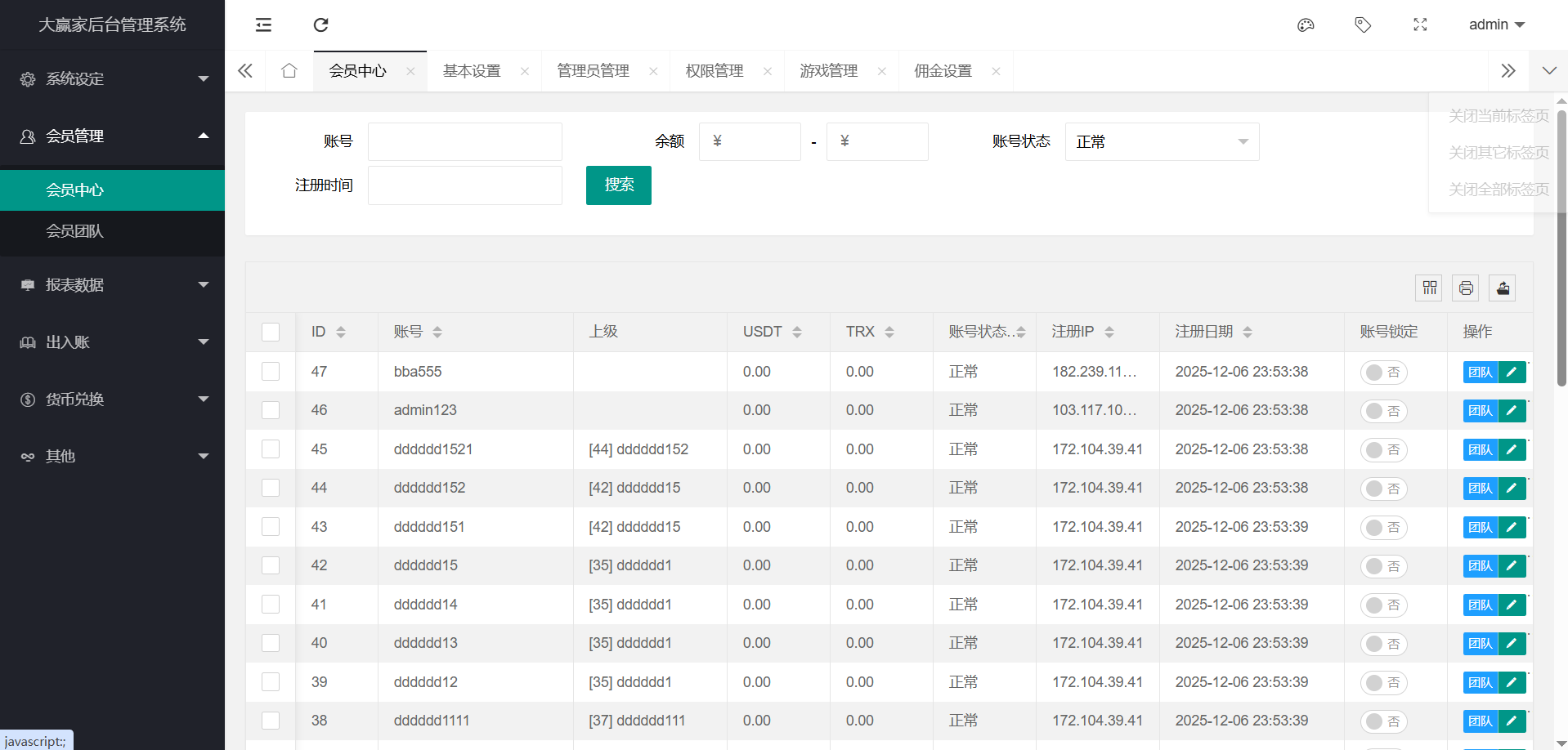Go to home tab icon
Screen dimensions: 1568x750
[289, 71]
